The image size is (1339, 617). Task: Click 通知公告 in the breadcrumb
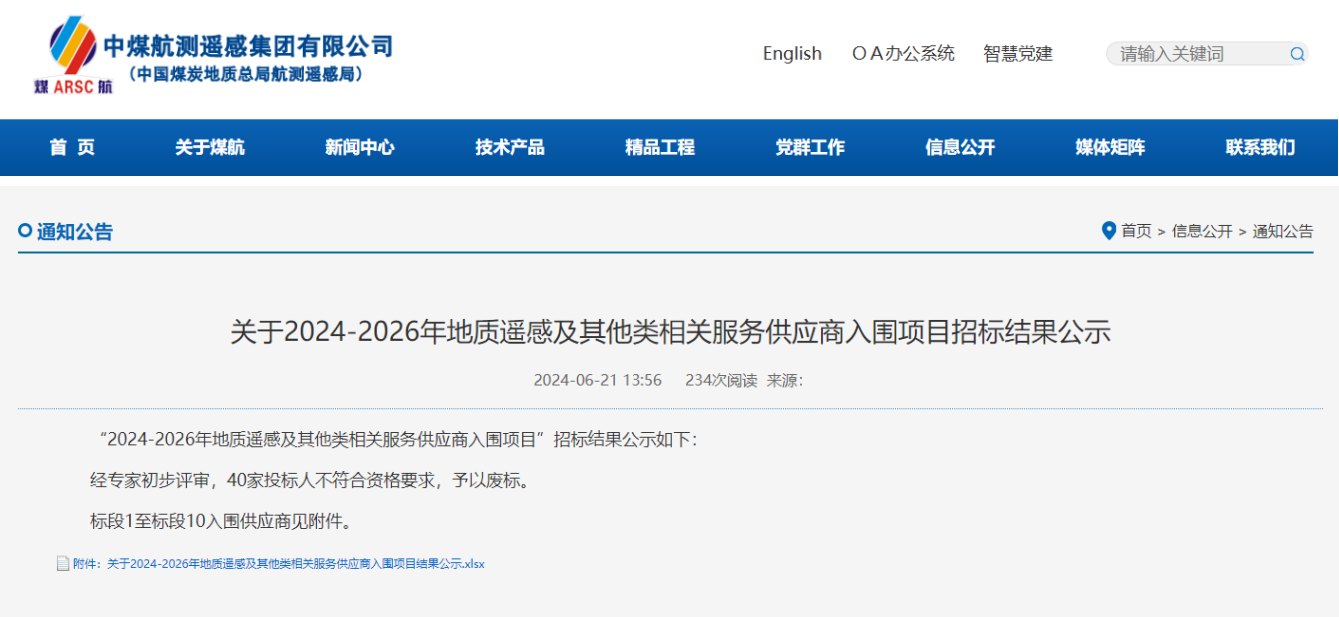pos(1283,231)
